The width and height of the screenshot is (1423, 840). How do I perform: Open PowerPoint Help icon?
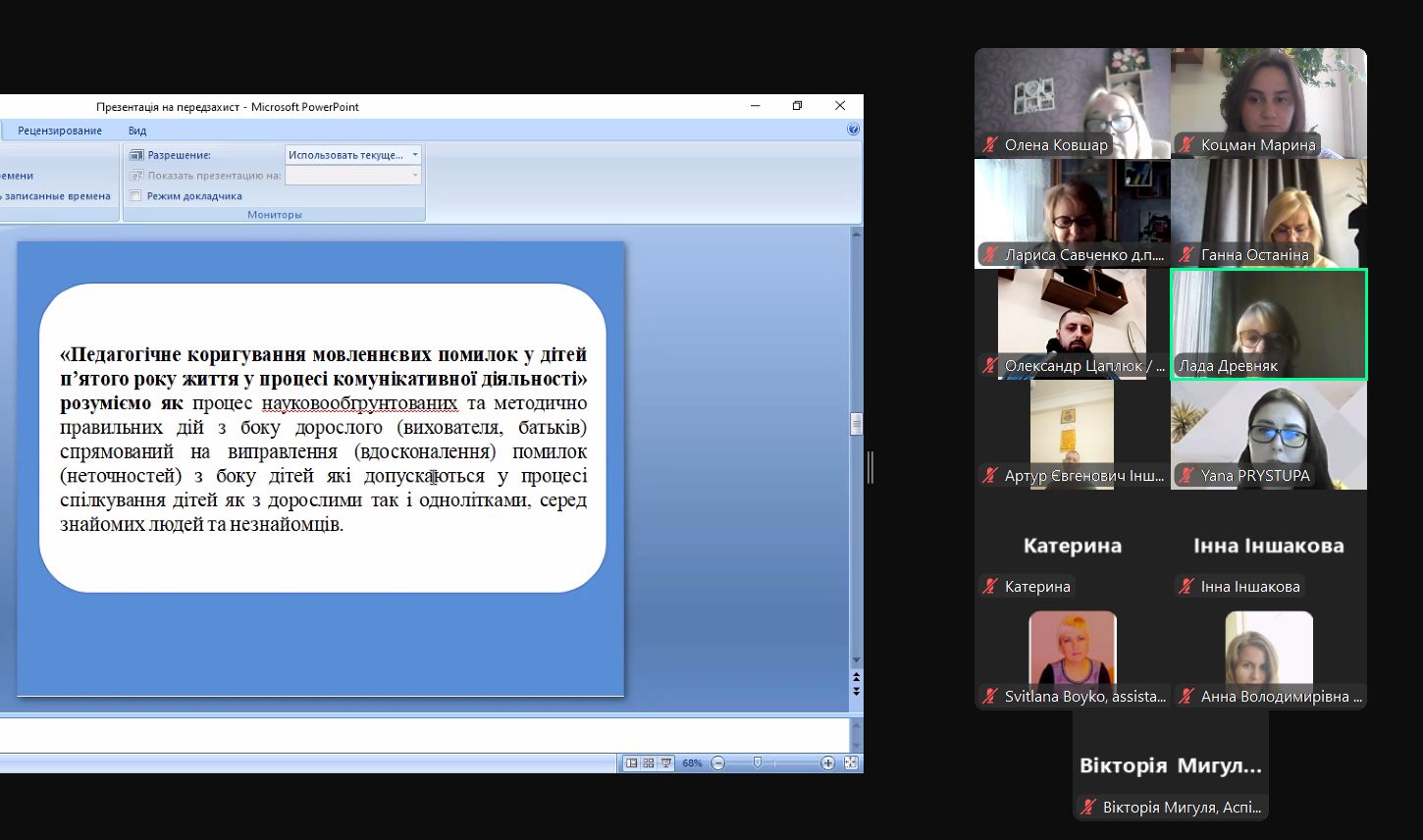click(x=853, y=130)
